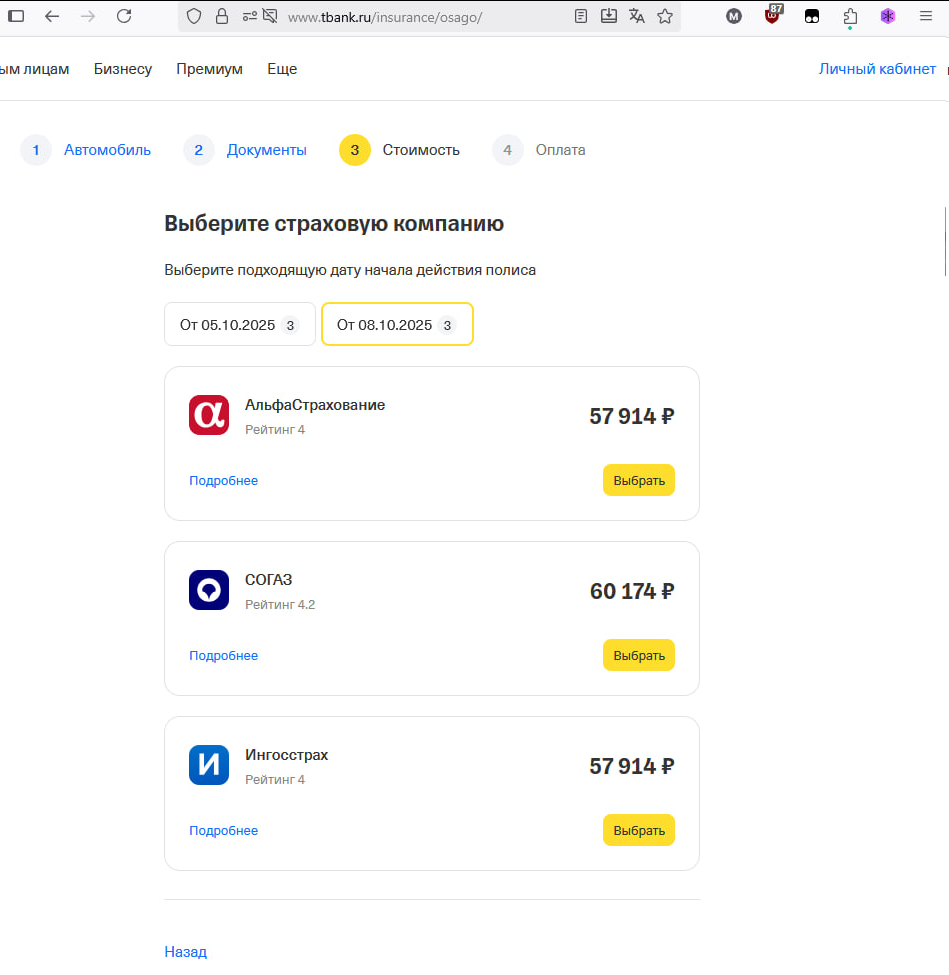Screen dimensions: 949x975
Task: Bookmark this page with the star icon
Action: pos(665,16)
